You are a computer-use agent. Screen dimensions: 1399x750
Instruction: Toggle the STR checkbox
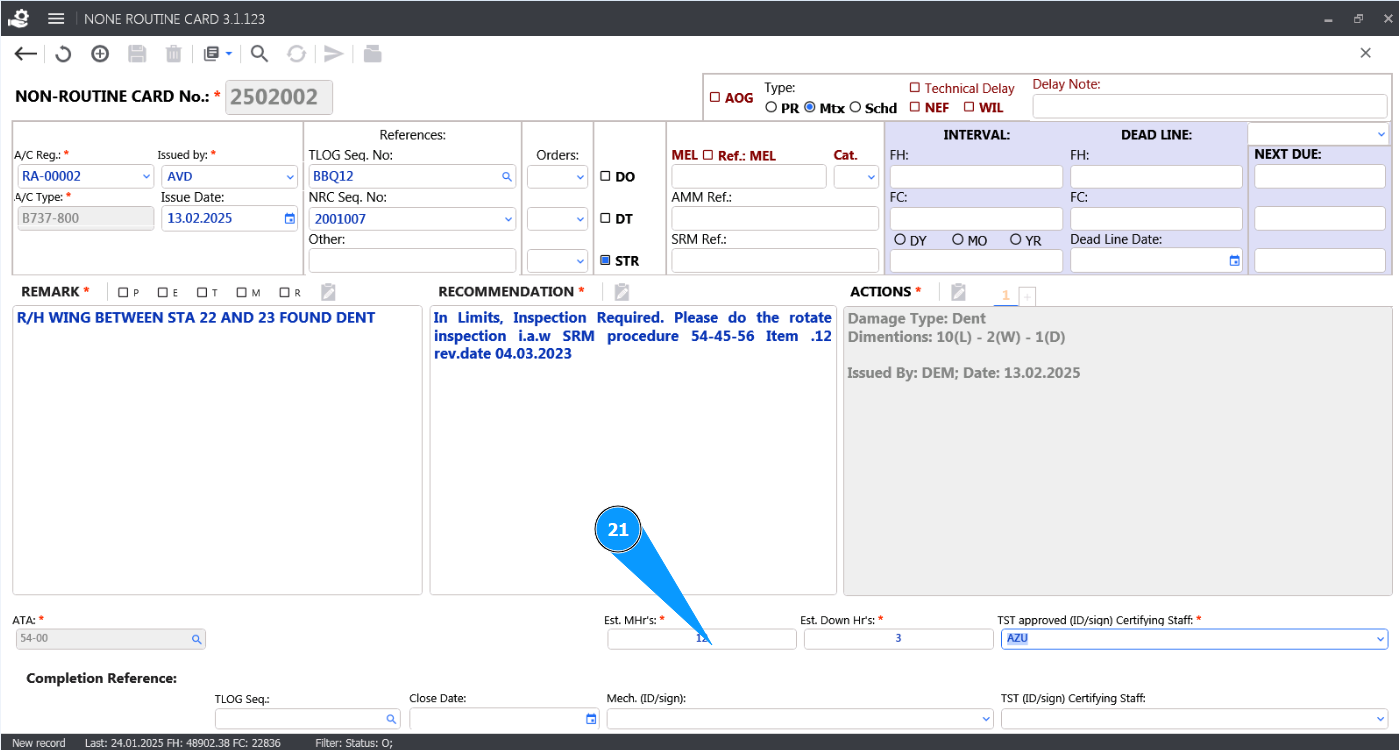tap(605, 261)
